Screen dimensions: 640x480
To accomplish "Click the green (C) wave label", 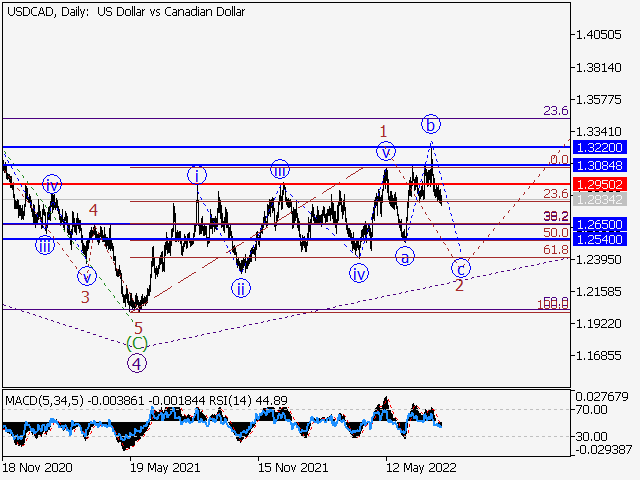I will click(x=137, y=343).
